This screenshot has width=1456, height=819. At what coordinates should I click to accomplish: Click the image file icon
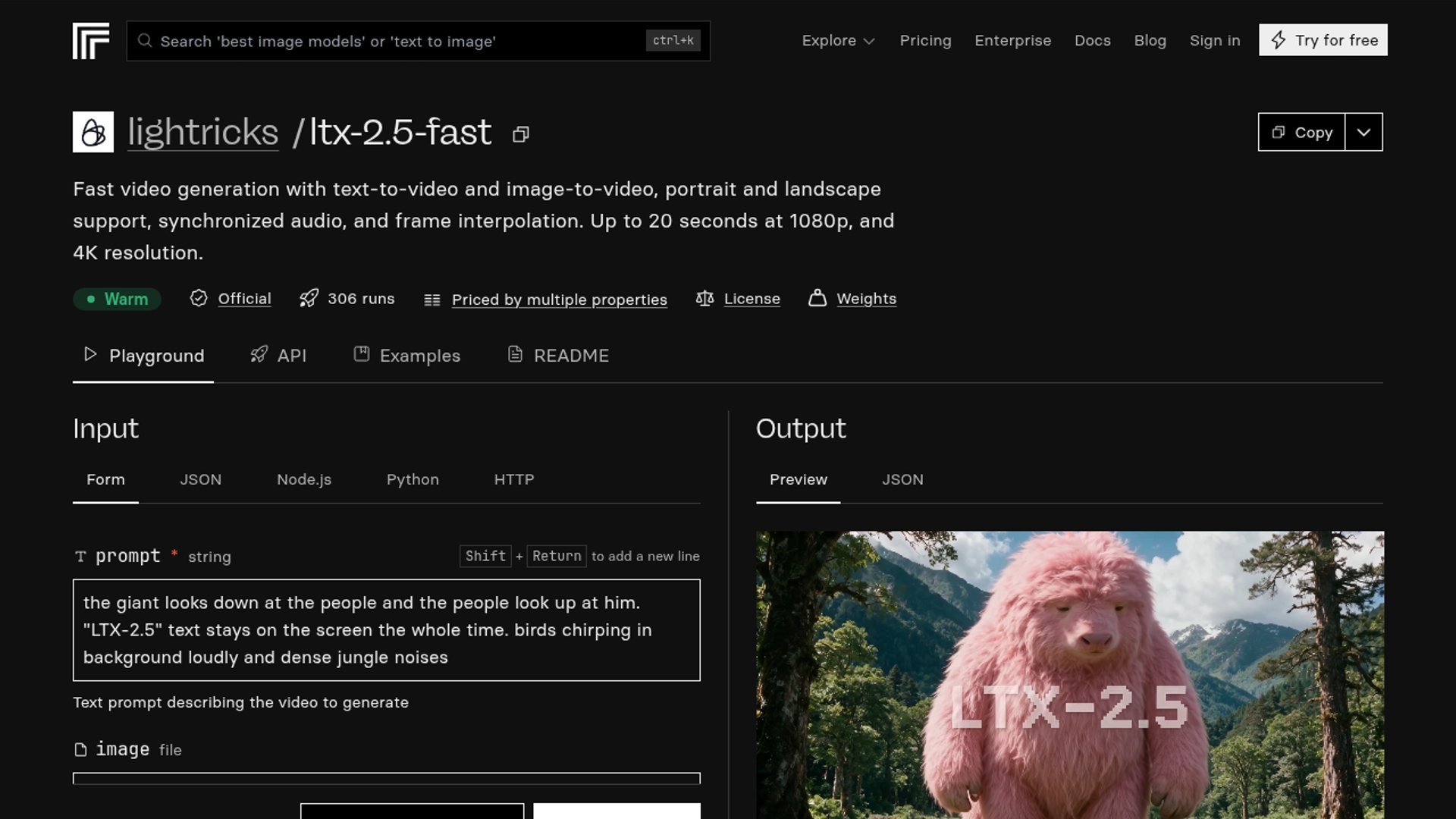[x=80, y=749]
